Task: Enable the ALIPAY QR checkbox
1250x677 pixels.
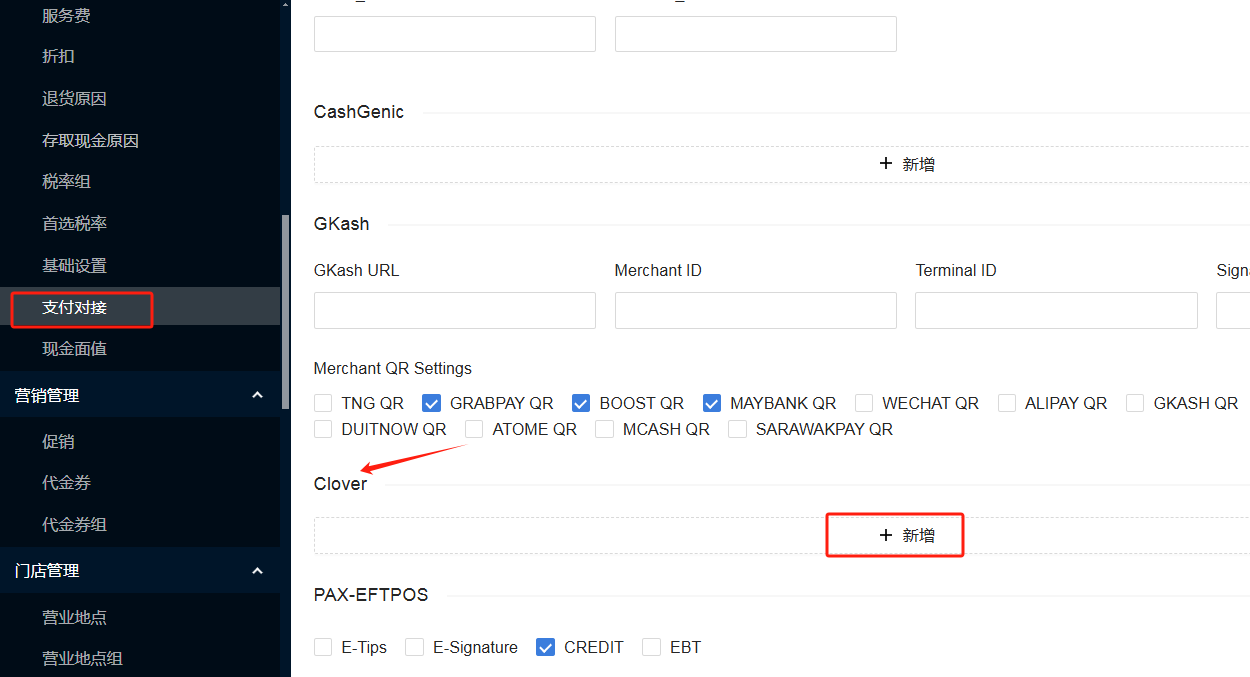Action: coord(1007,403)
